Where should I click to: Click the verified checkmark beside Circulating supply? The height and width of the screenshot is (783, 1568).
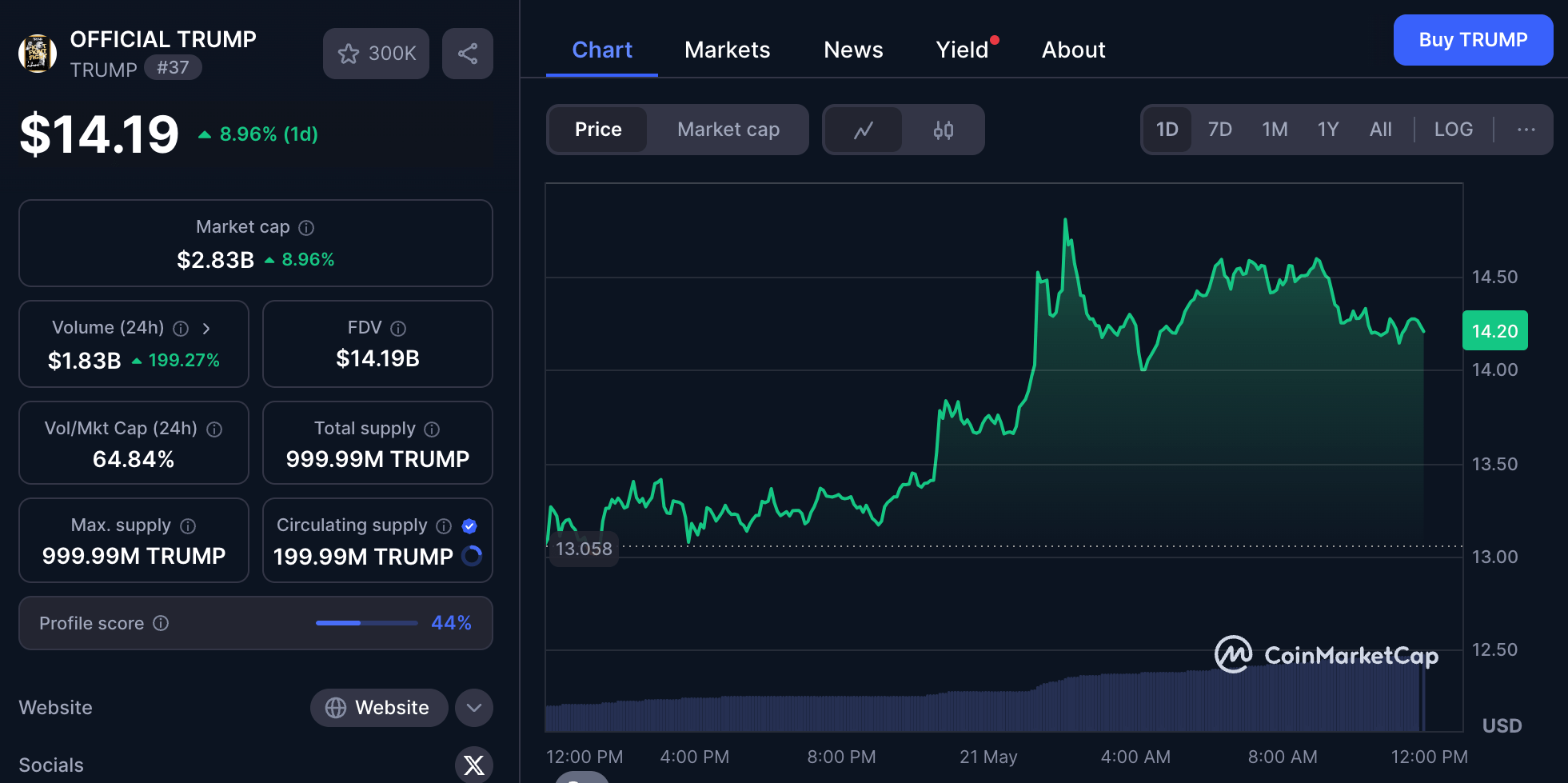pyautogui.click(x=469, y=525)
